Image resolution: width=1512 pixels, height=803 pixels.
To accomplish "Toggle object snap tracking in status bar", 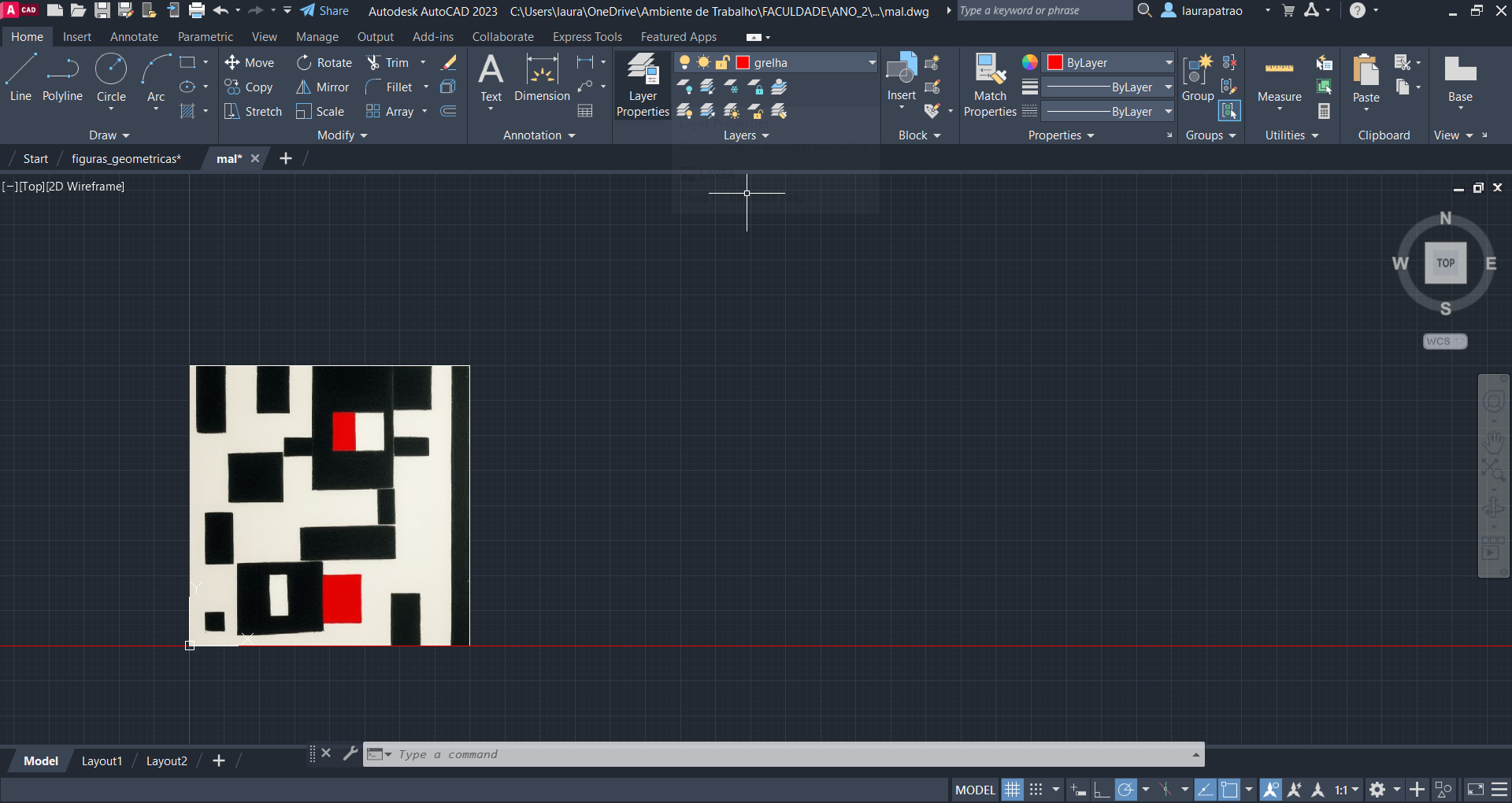I will [x=1205, y=790].
